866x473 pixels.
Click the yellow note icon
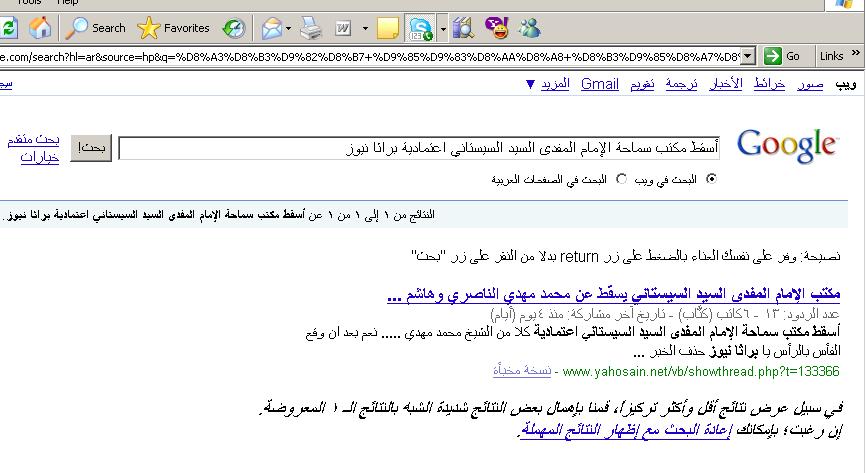point(388,28)
